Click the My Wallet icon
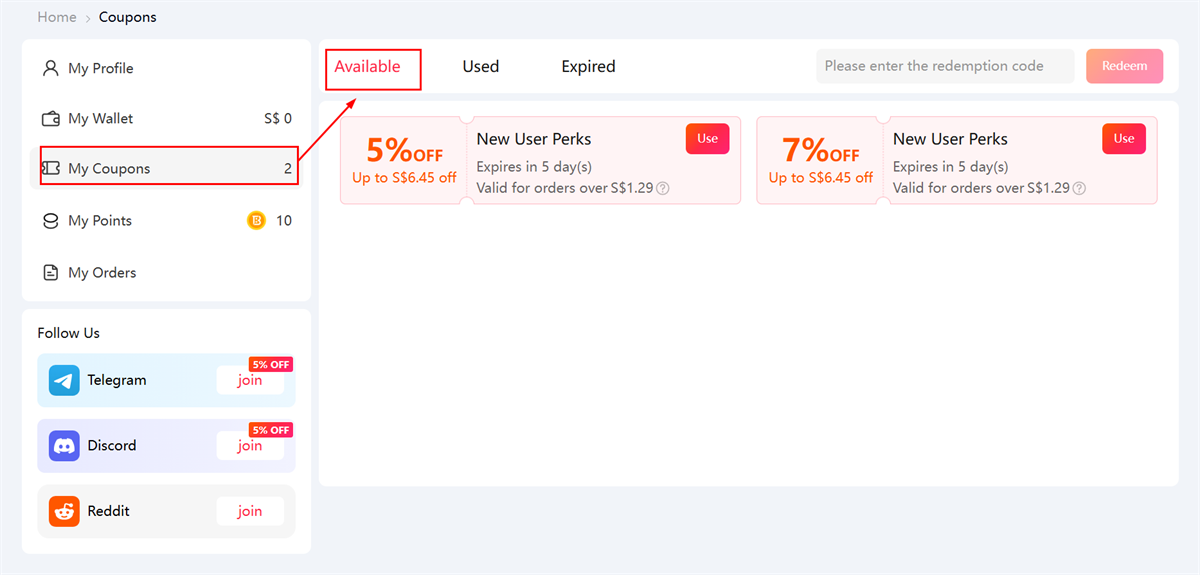Screen dimensions: 1200x575 click(x=50, y=118)
